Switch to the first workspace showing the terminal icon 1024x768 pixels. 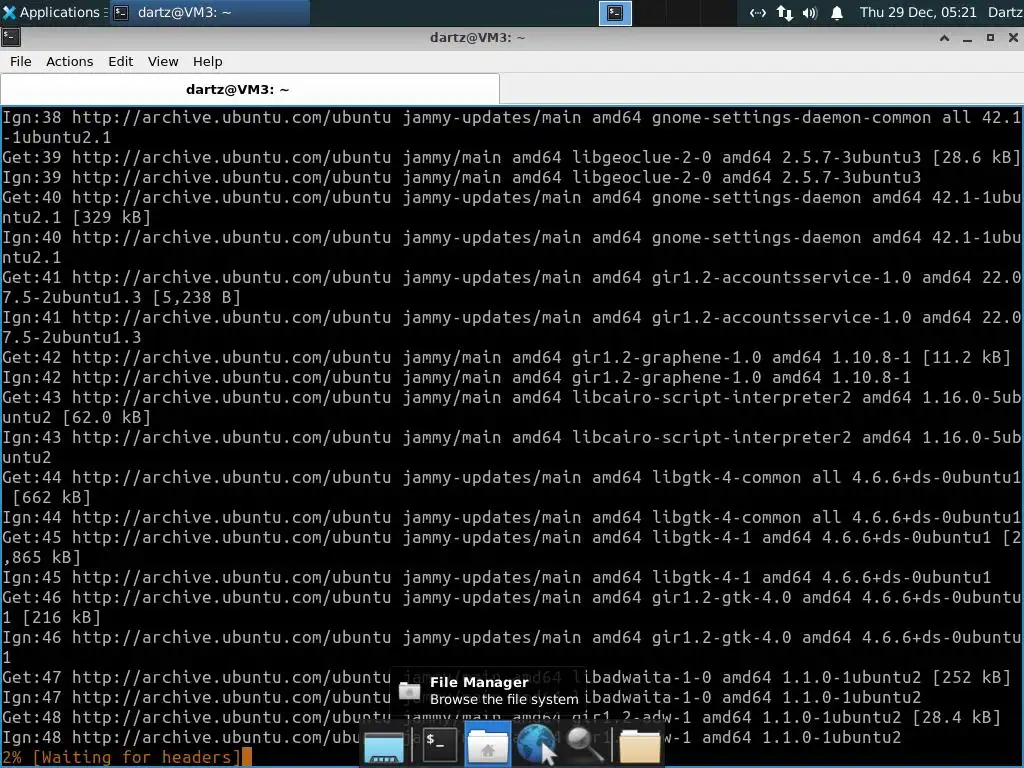point(615,13)
